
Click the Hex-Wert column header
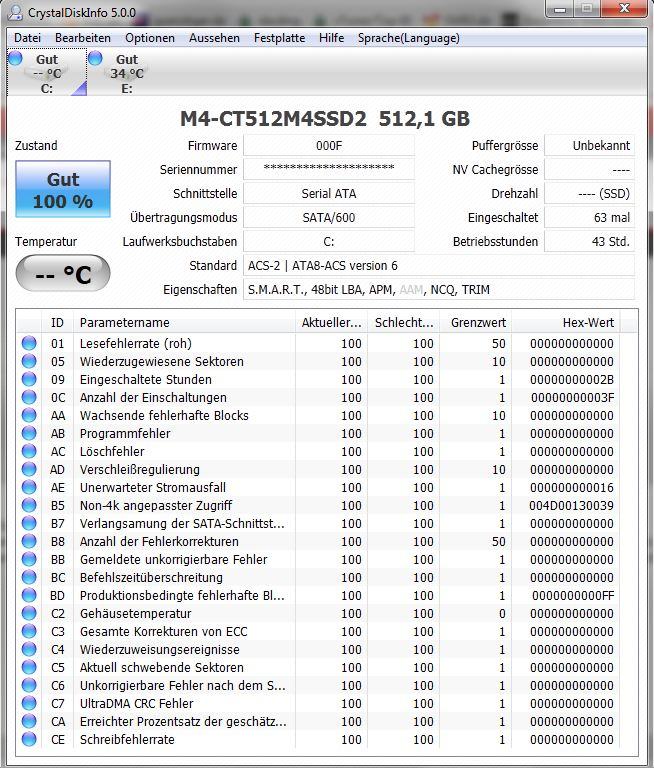coord(566,322)
